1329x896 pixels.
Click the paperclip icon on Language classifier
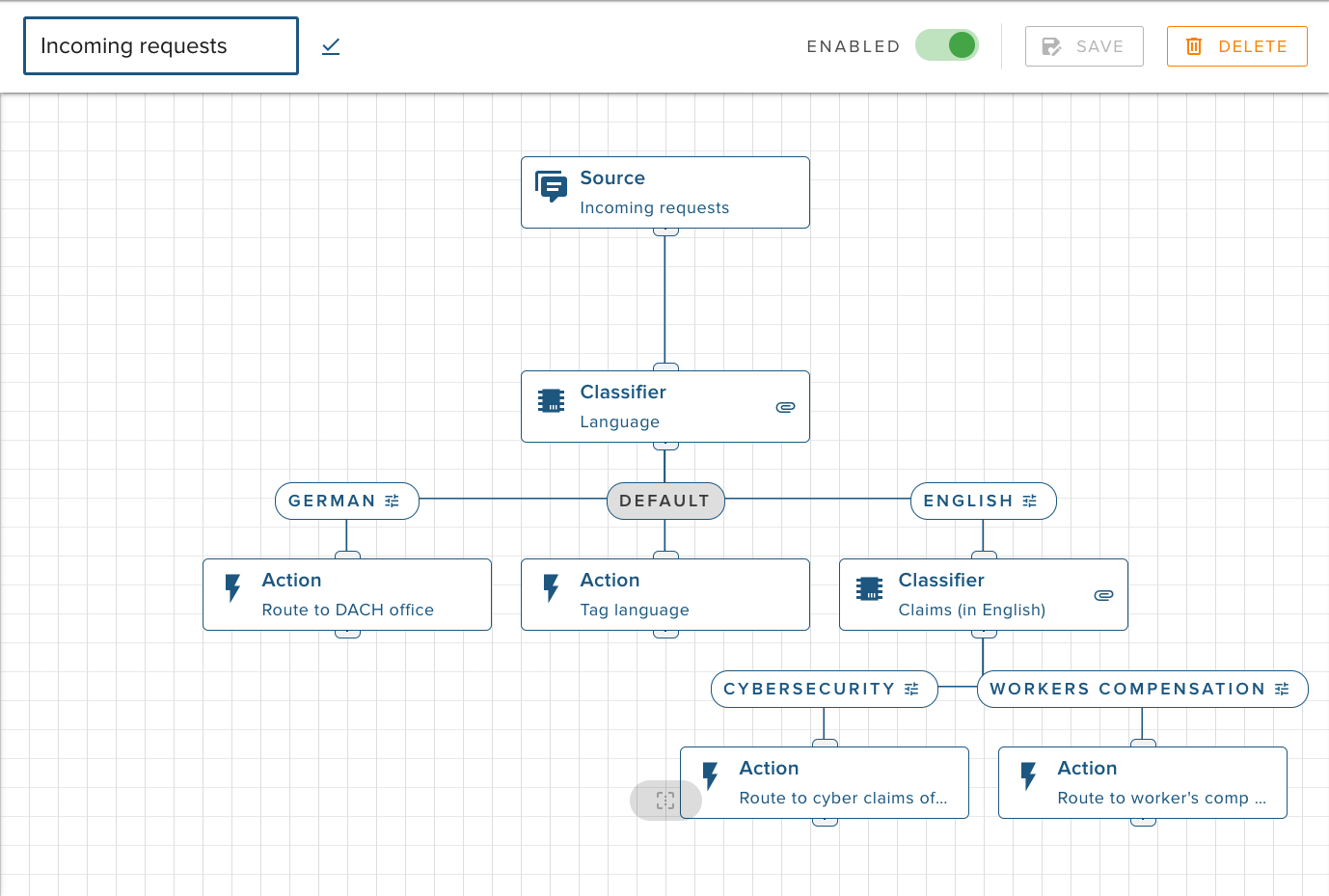[x=785, y=407]
